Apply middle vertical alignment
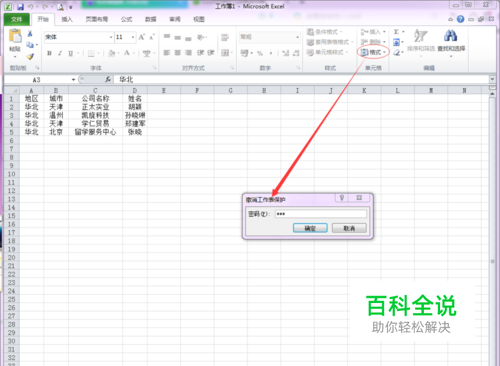The width and height of the screenshot is (500, 366). pyautogui.click(x=177, y=37)
